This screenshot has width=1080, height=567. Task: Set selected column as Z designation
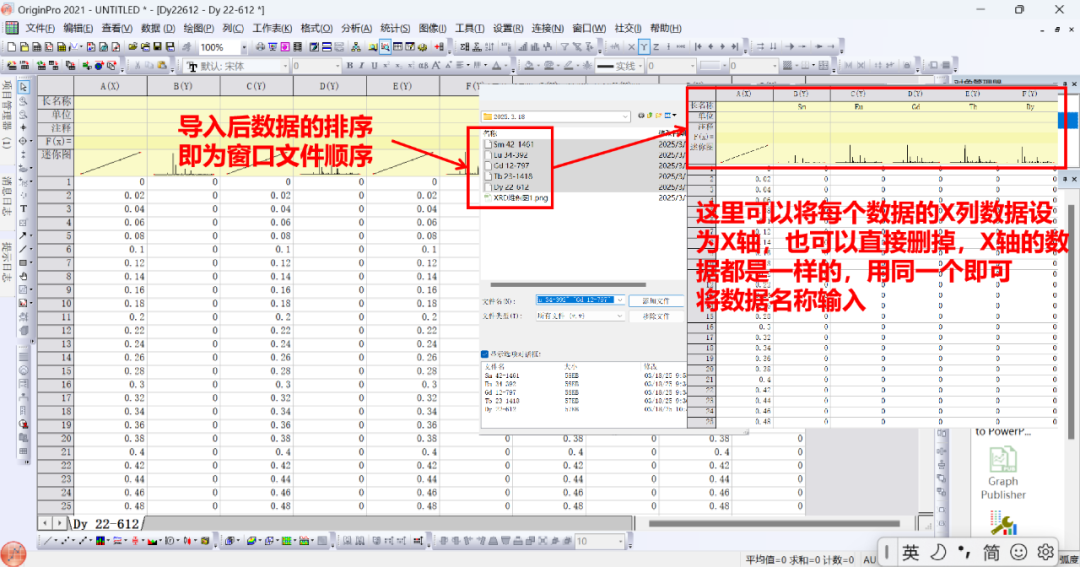coord(656,47)
